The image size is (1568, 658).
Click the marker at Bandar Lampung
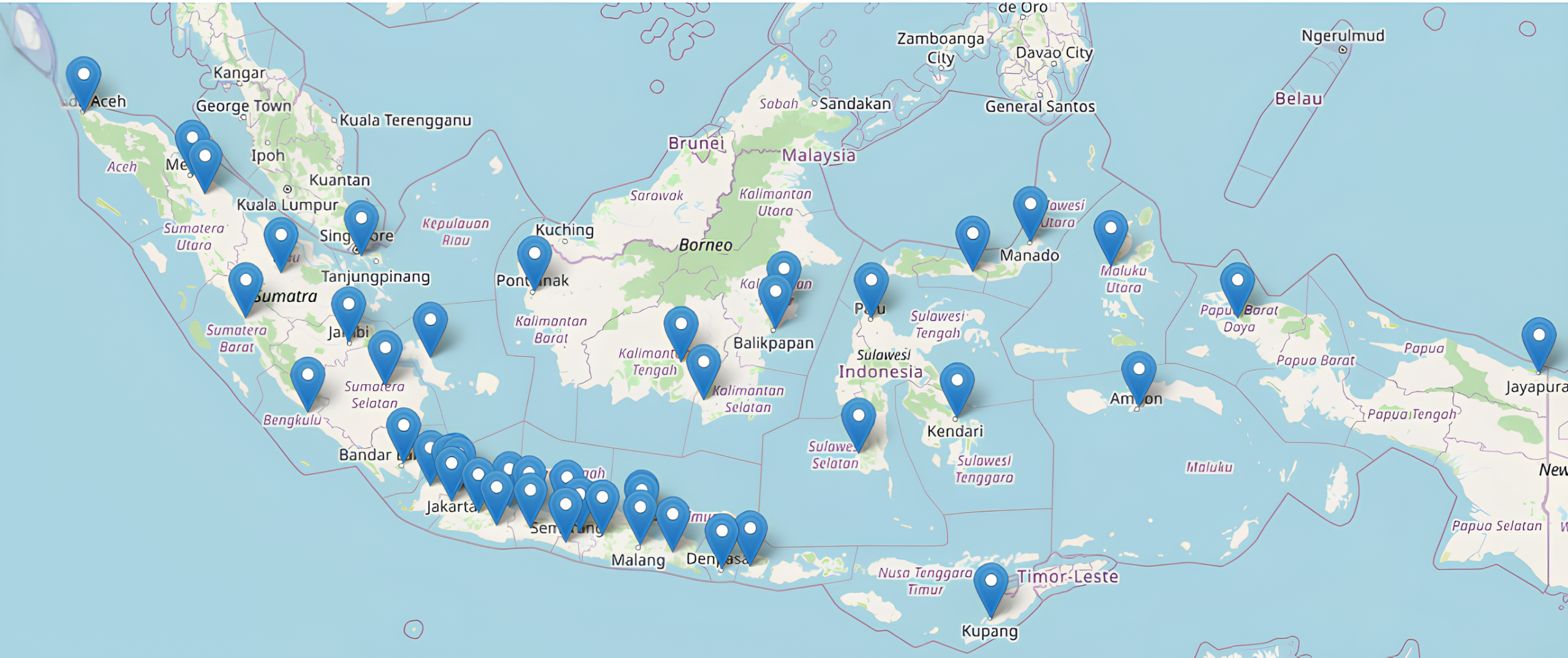coord(404,431)
